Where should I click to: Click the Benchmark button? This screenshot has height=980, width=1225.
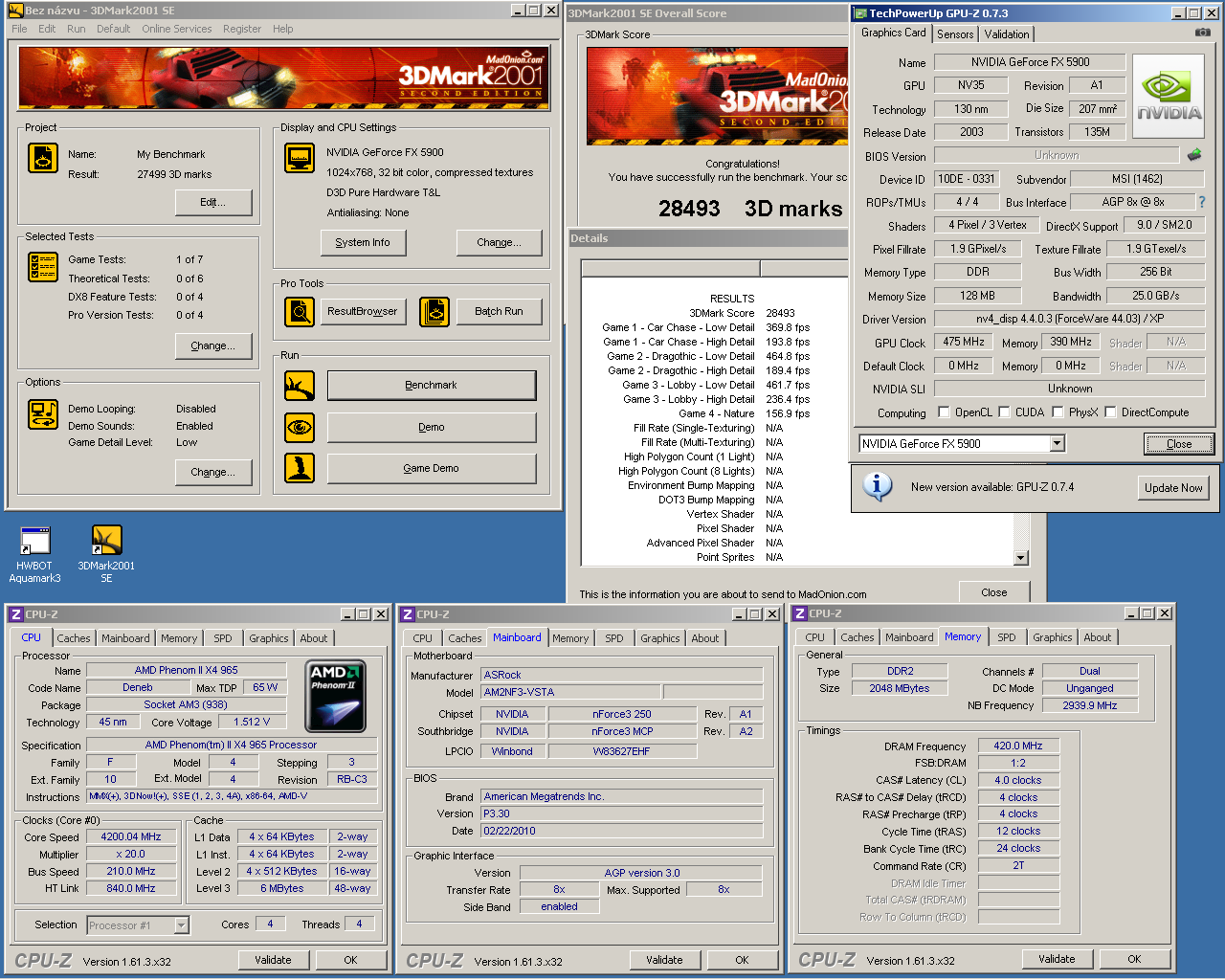tap(432, 386)
